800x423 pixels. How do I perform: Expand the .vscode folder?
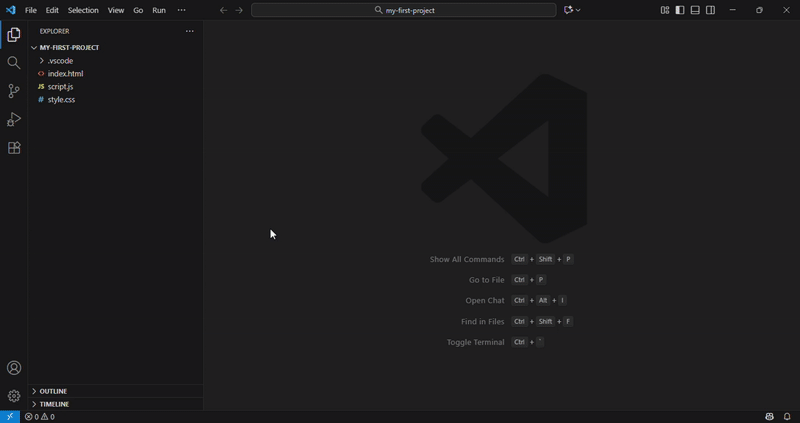point(116,61)
